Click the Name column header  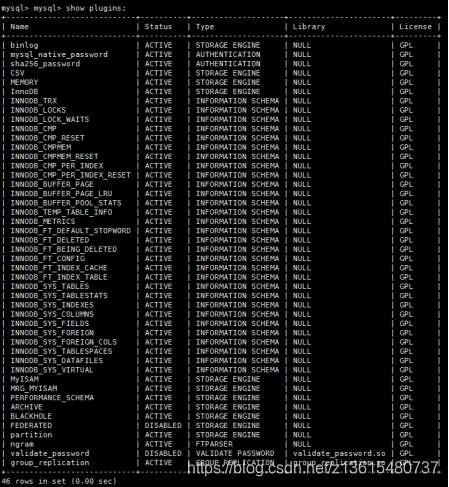coord(19,27)
